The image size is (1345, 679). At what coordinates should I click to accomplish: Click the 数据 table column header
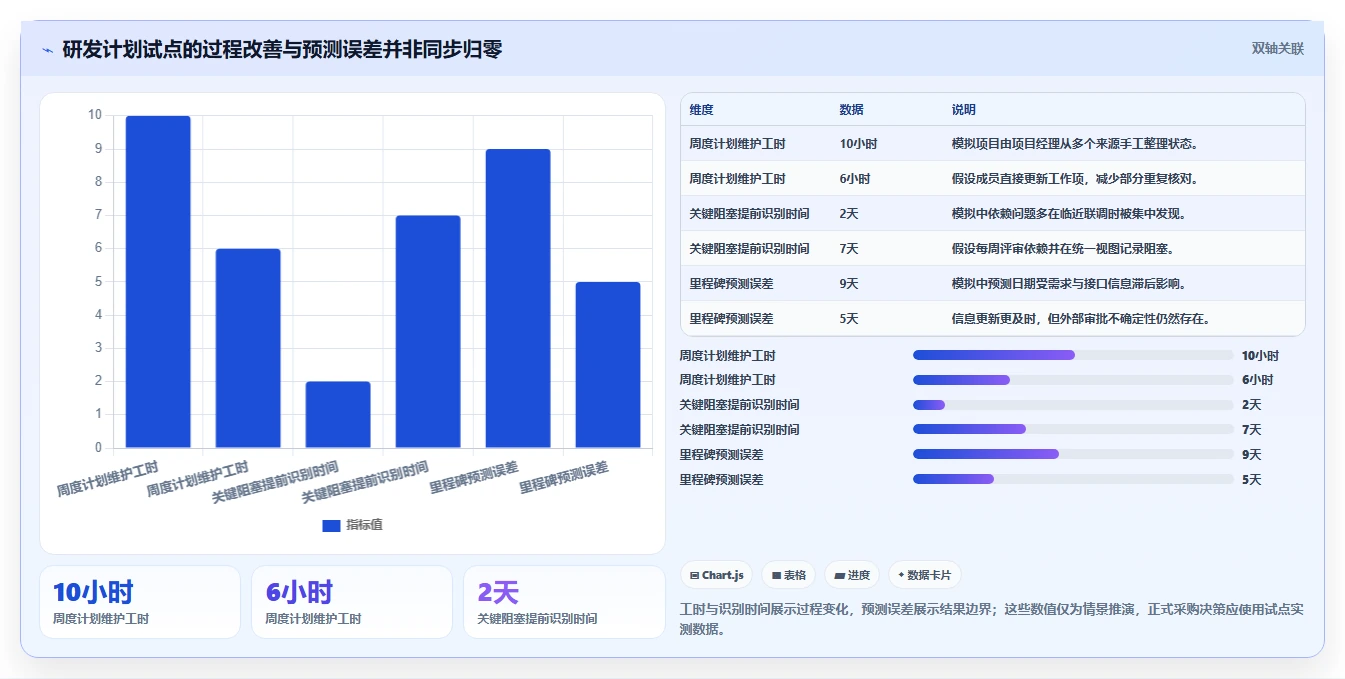click(x=852, y=110)
